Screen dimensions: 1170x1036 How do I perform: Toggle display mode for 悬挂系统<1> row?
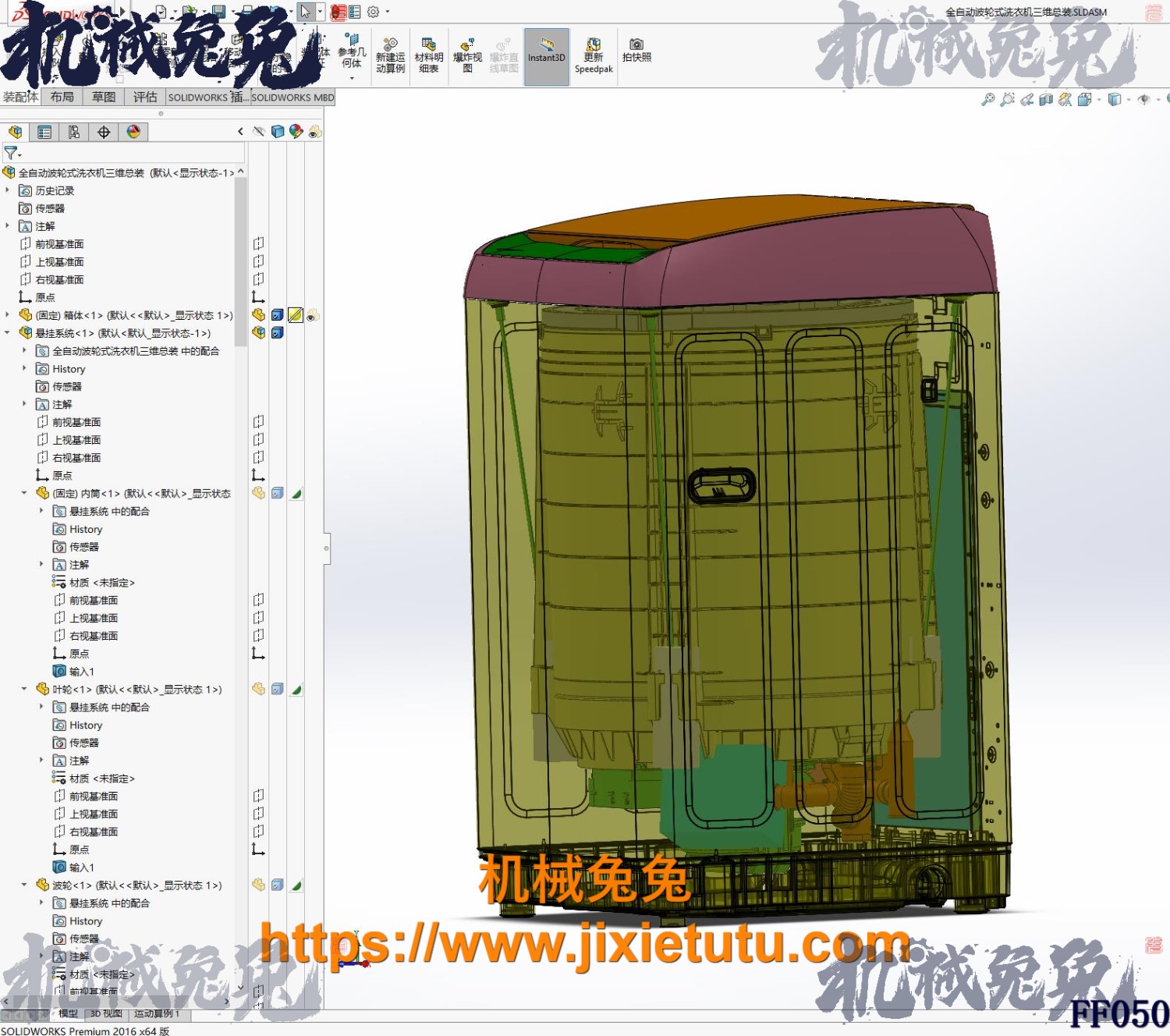pyautogui.click(x=277, y=333)
